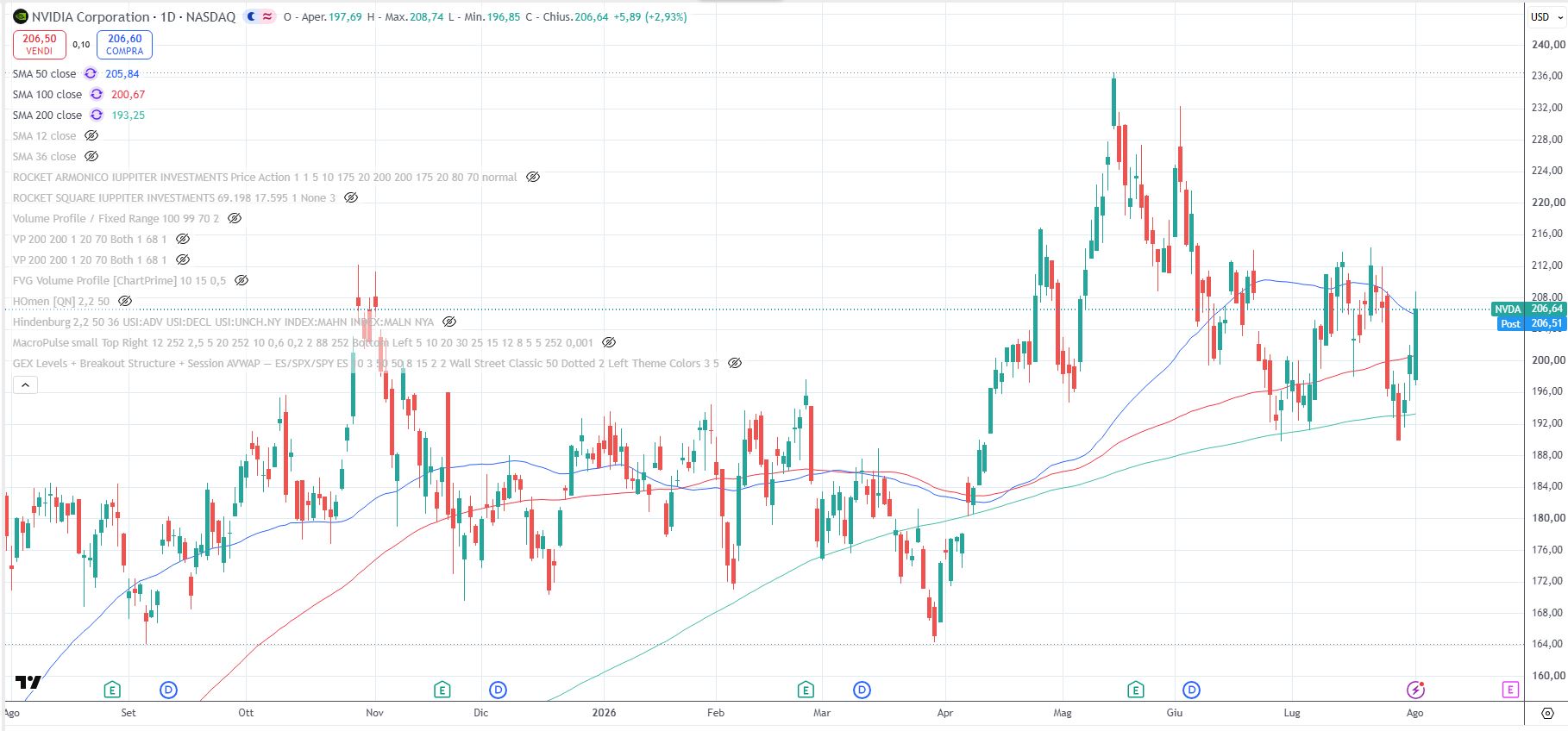
Task: Toggle visibility of Volume Profile / Fixed Range
Action: click(235, 218)
